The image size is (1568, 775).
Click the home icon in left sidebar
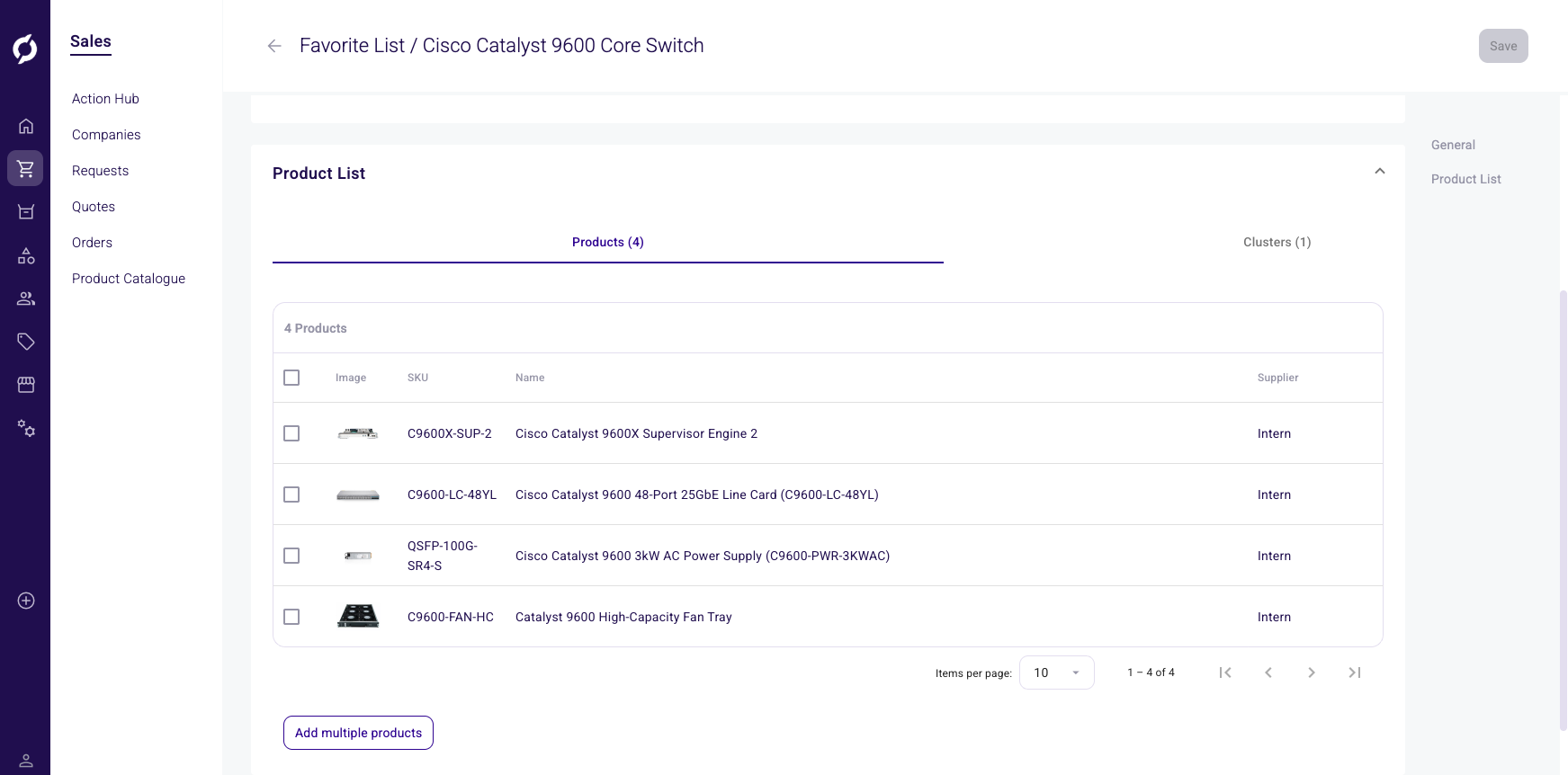(x=26, y=126)
